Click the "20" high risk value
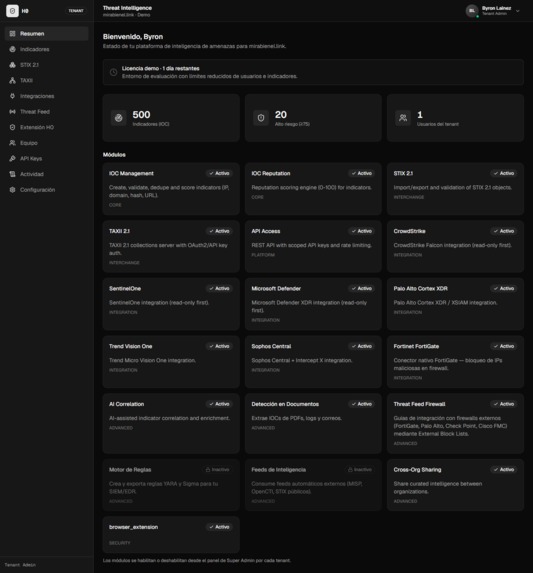 pos(281,115)
